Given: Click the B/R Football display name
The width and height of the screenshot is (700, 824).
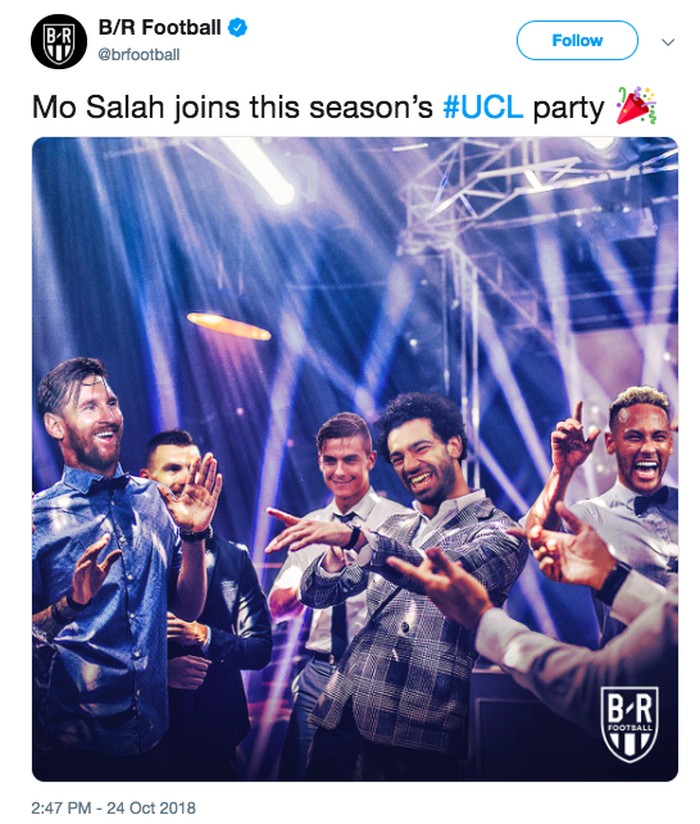Looking at the screenshot, I should [x=160, y=27].
